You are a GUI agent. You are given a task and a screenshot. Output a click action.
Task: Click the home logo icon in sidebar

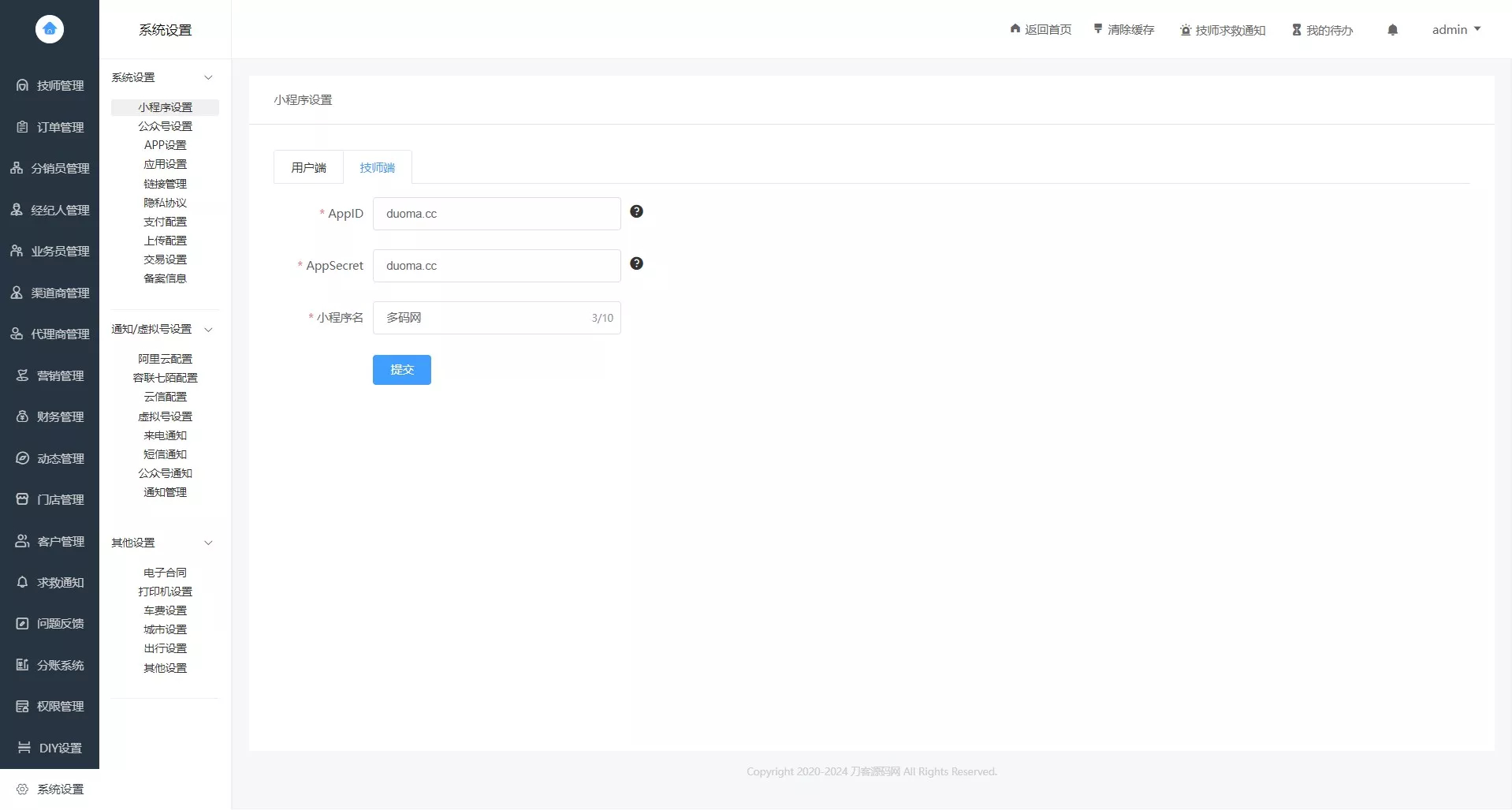50,29
